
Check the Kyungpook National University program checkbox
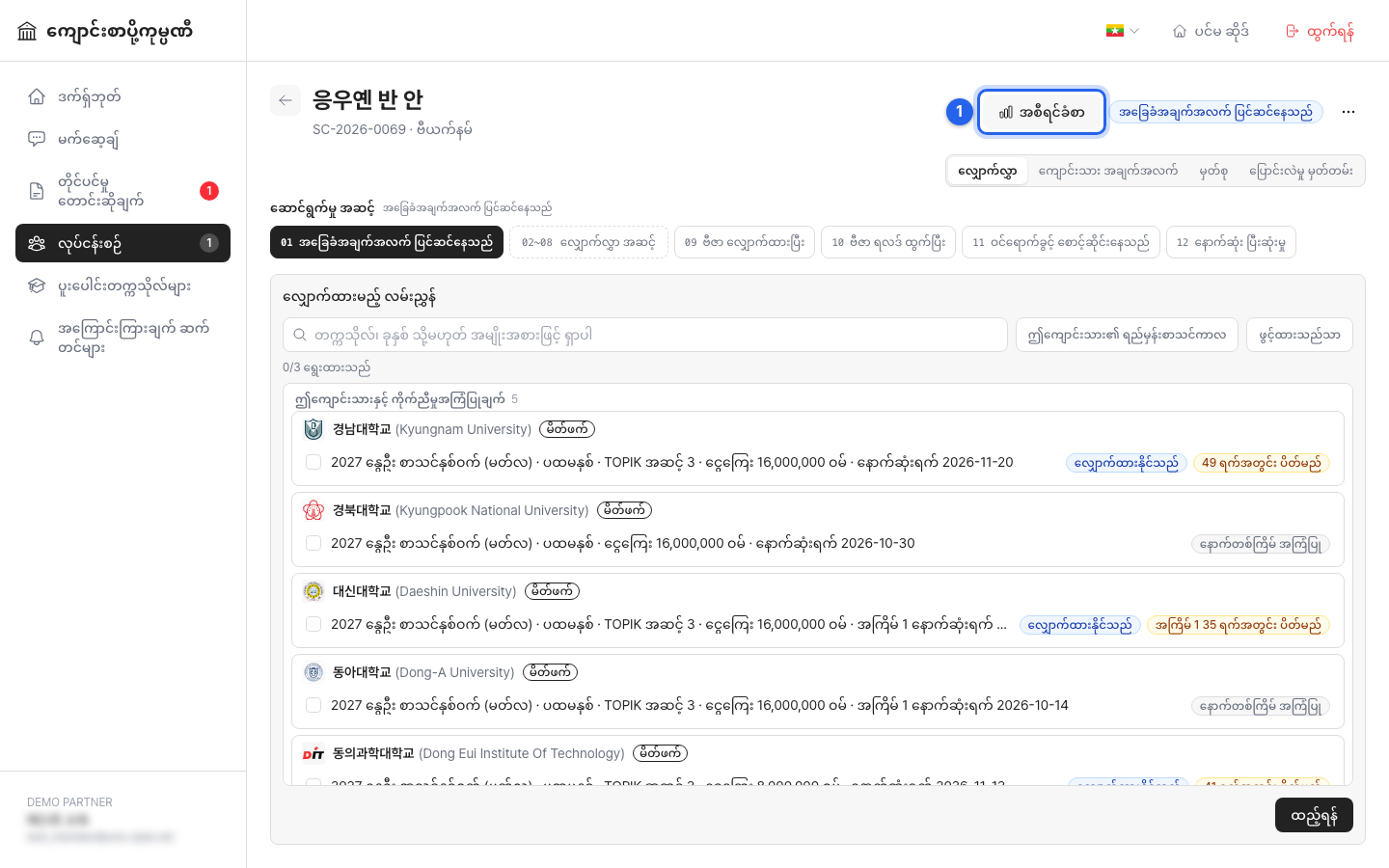tap(313, 544)
